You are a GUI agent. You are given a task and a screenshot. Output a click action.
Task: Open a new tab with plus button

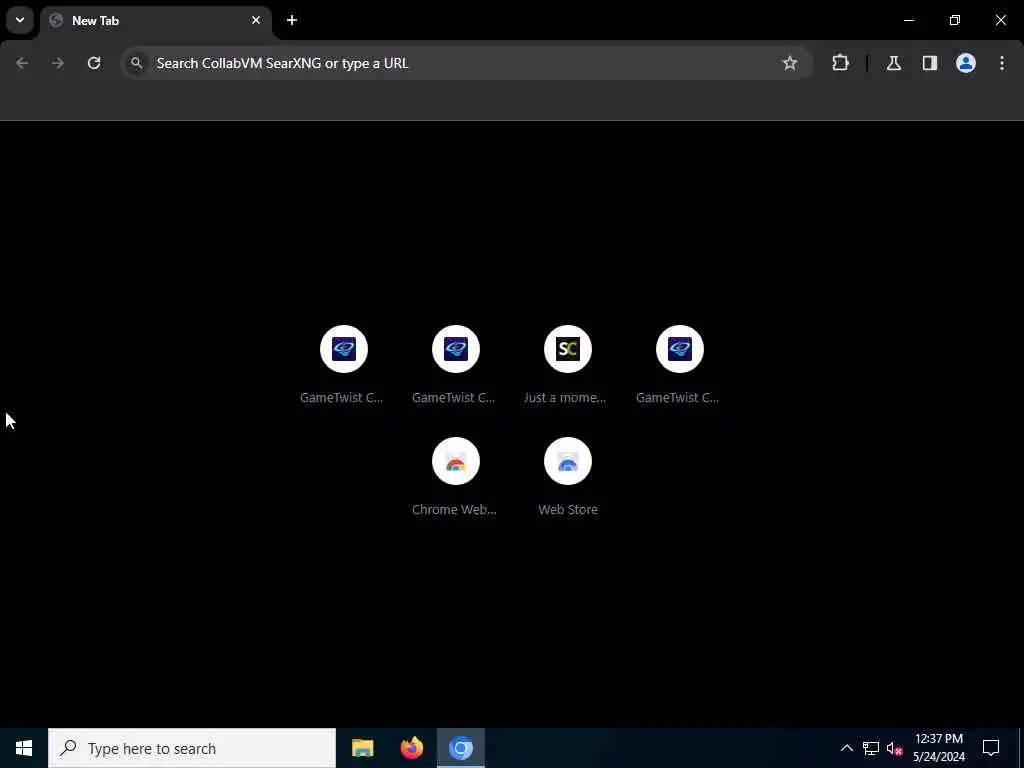pos(292,20)
